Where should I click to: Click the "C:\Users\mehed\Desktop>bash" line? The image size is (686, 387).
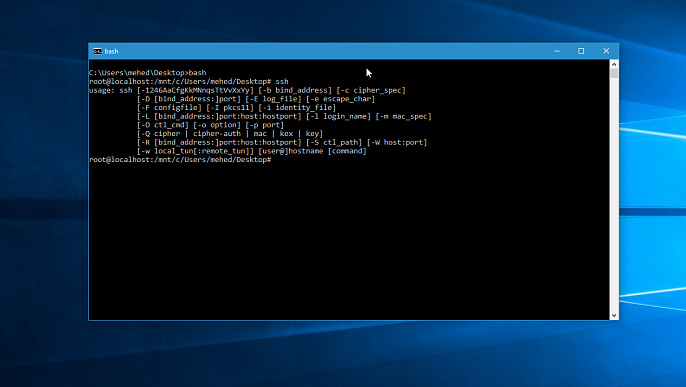(x=147, y=73)
